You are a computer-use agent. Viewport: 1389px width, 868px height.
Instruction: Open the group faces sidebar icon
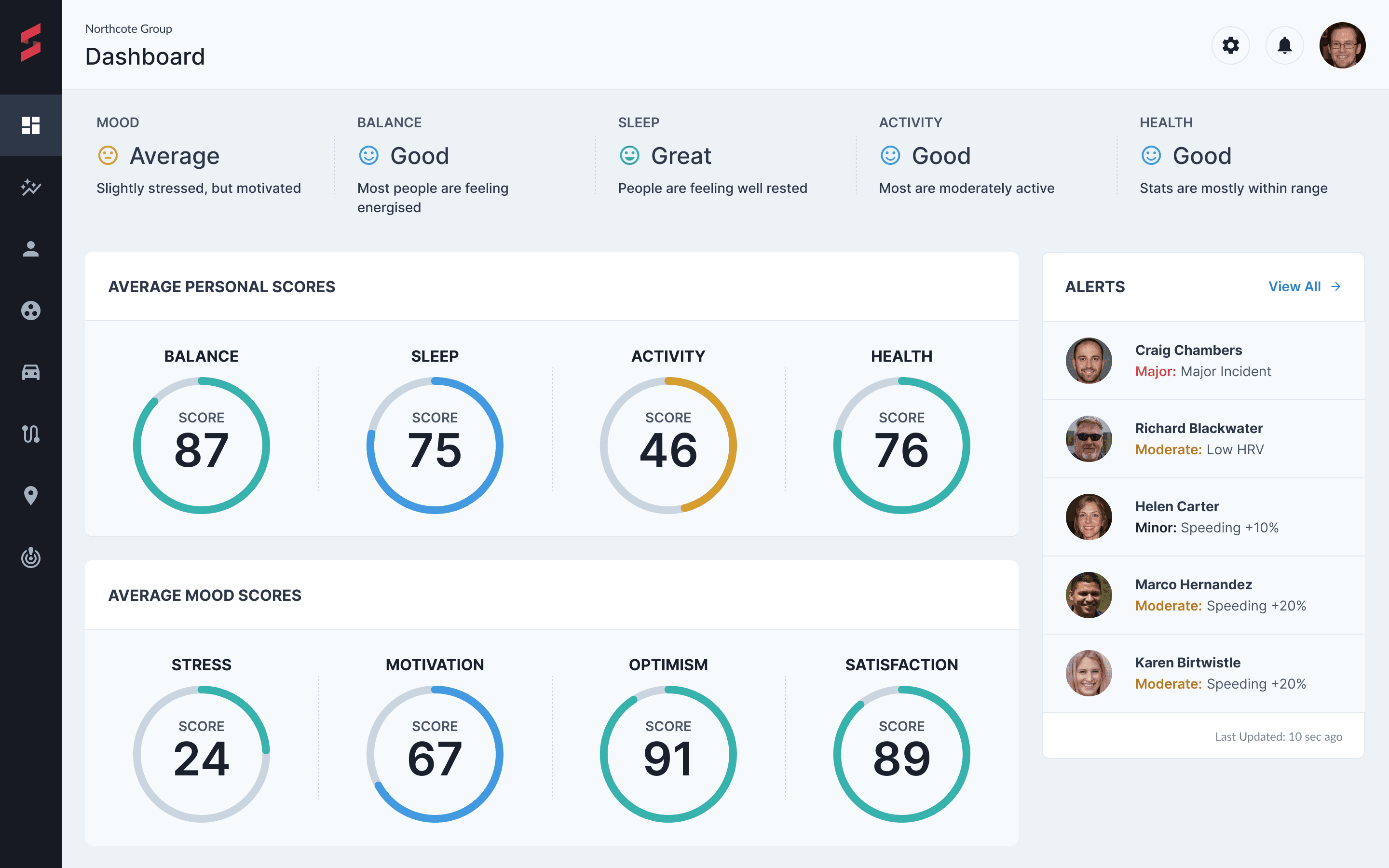pyautogui.click(x=31, y=311)
